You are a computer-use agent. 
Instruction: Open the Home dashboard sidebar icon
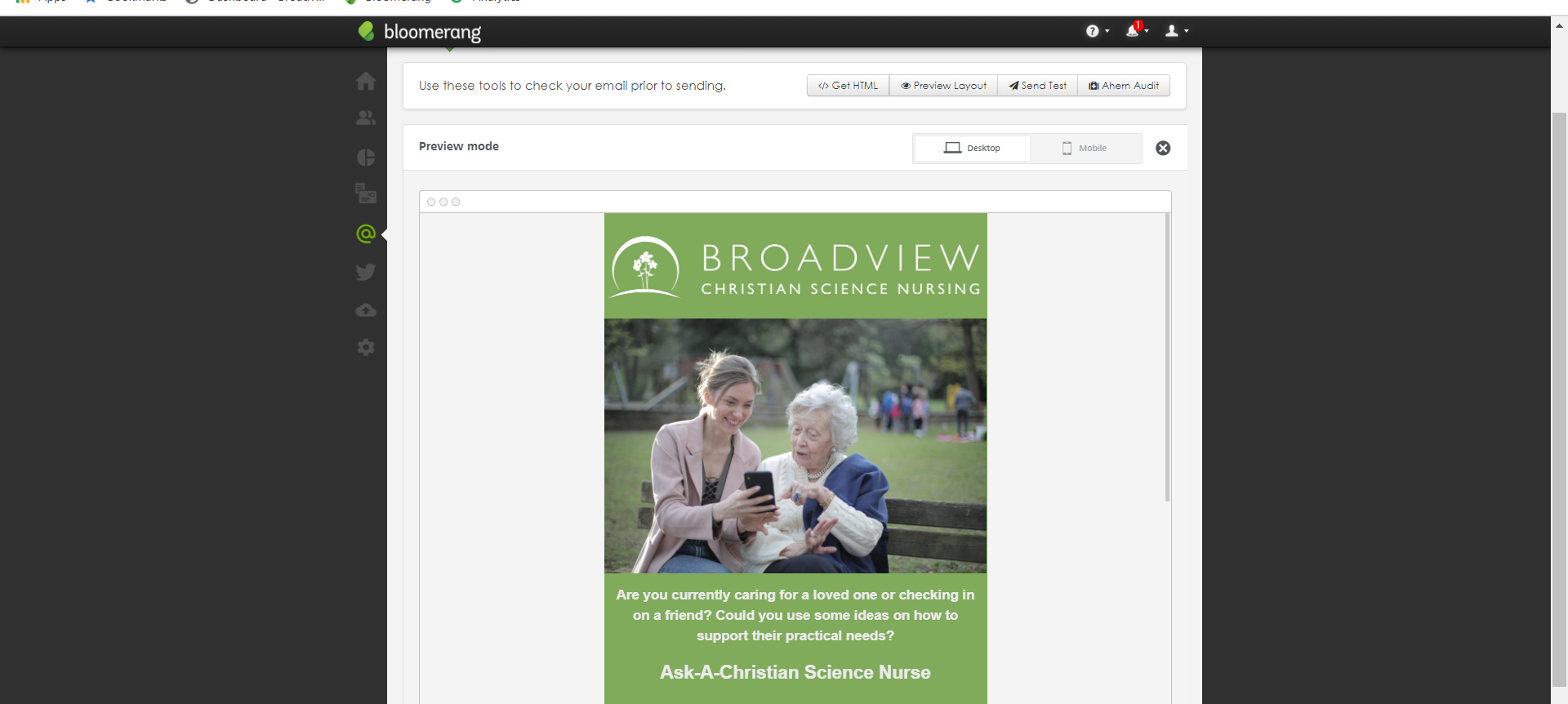(366, 81)
